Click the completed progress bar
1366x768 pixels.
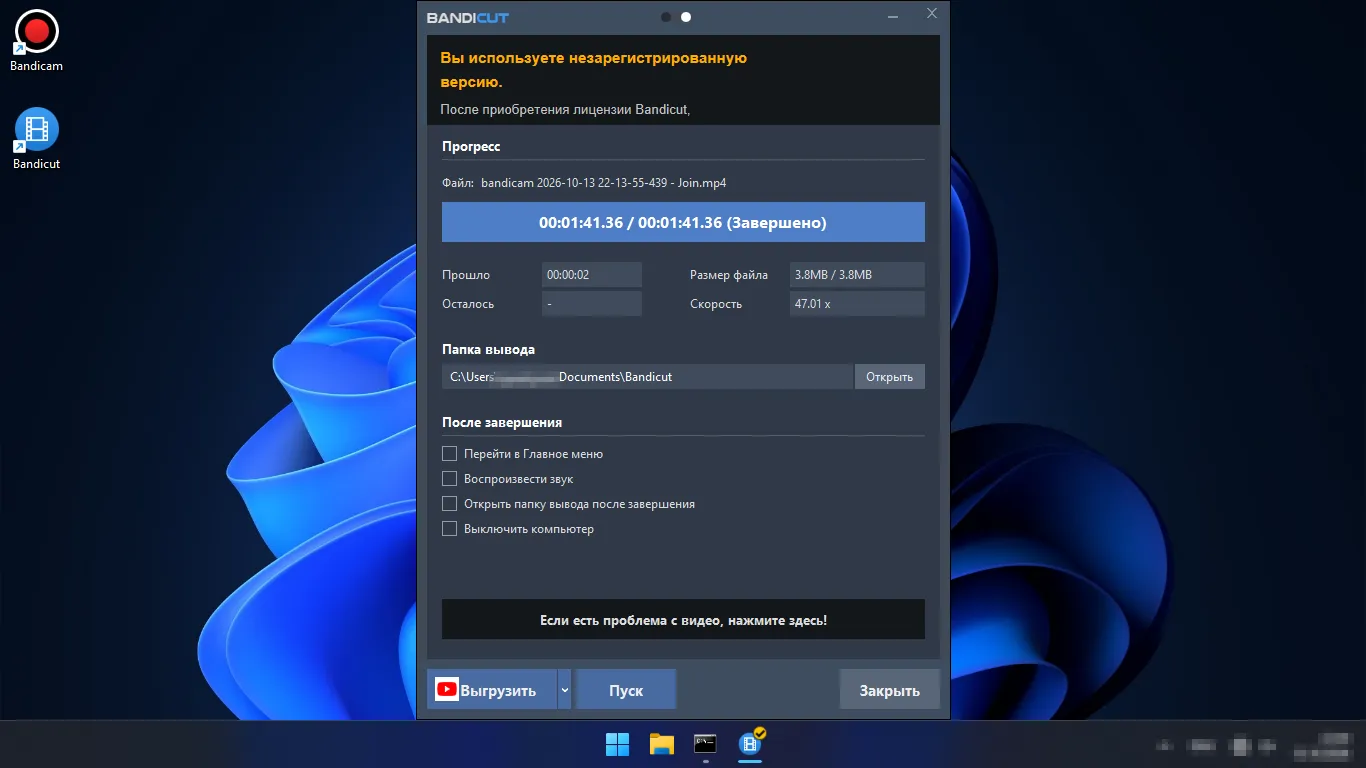pyautogui.click(x=683, y=222)
